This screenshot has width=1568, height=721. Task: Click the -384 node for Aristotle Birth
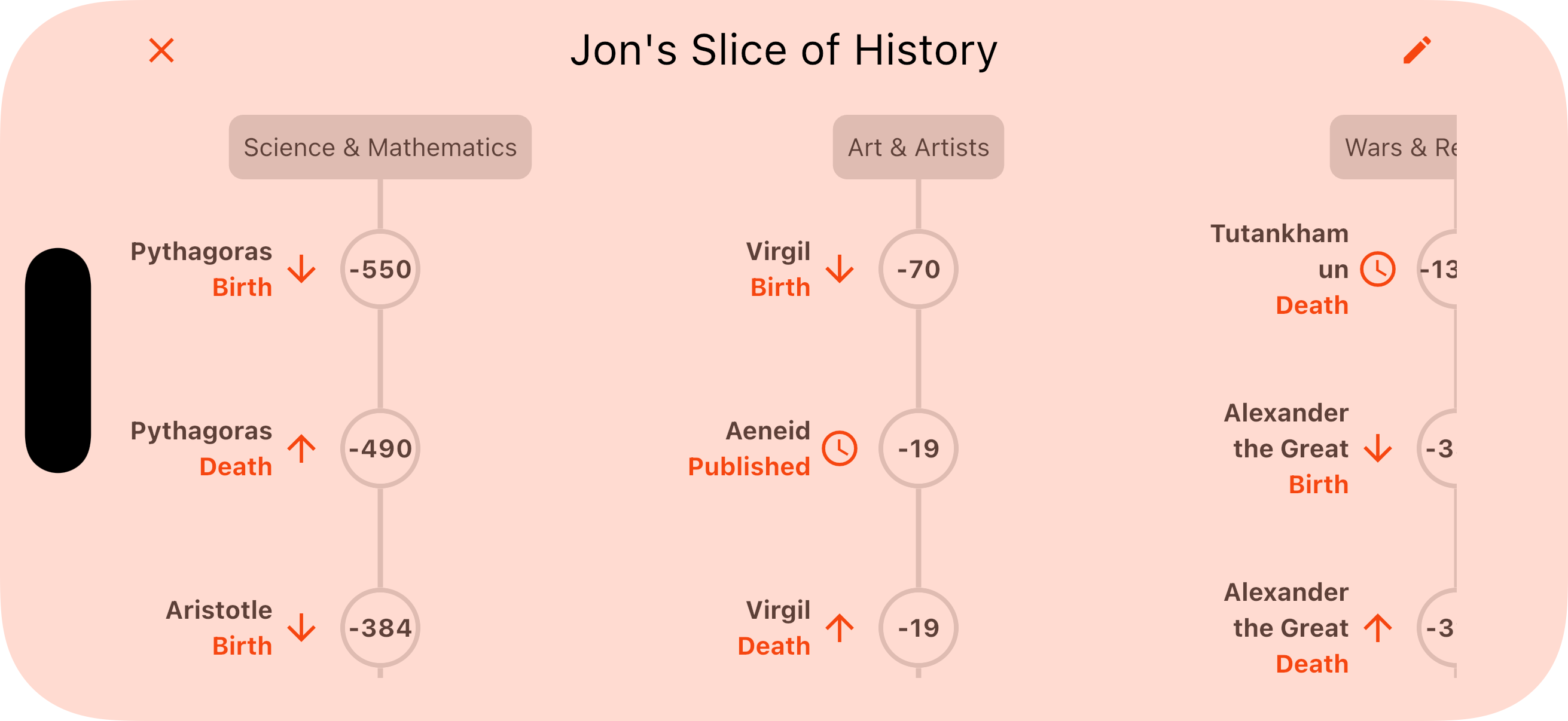click(x=380, y=628)
